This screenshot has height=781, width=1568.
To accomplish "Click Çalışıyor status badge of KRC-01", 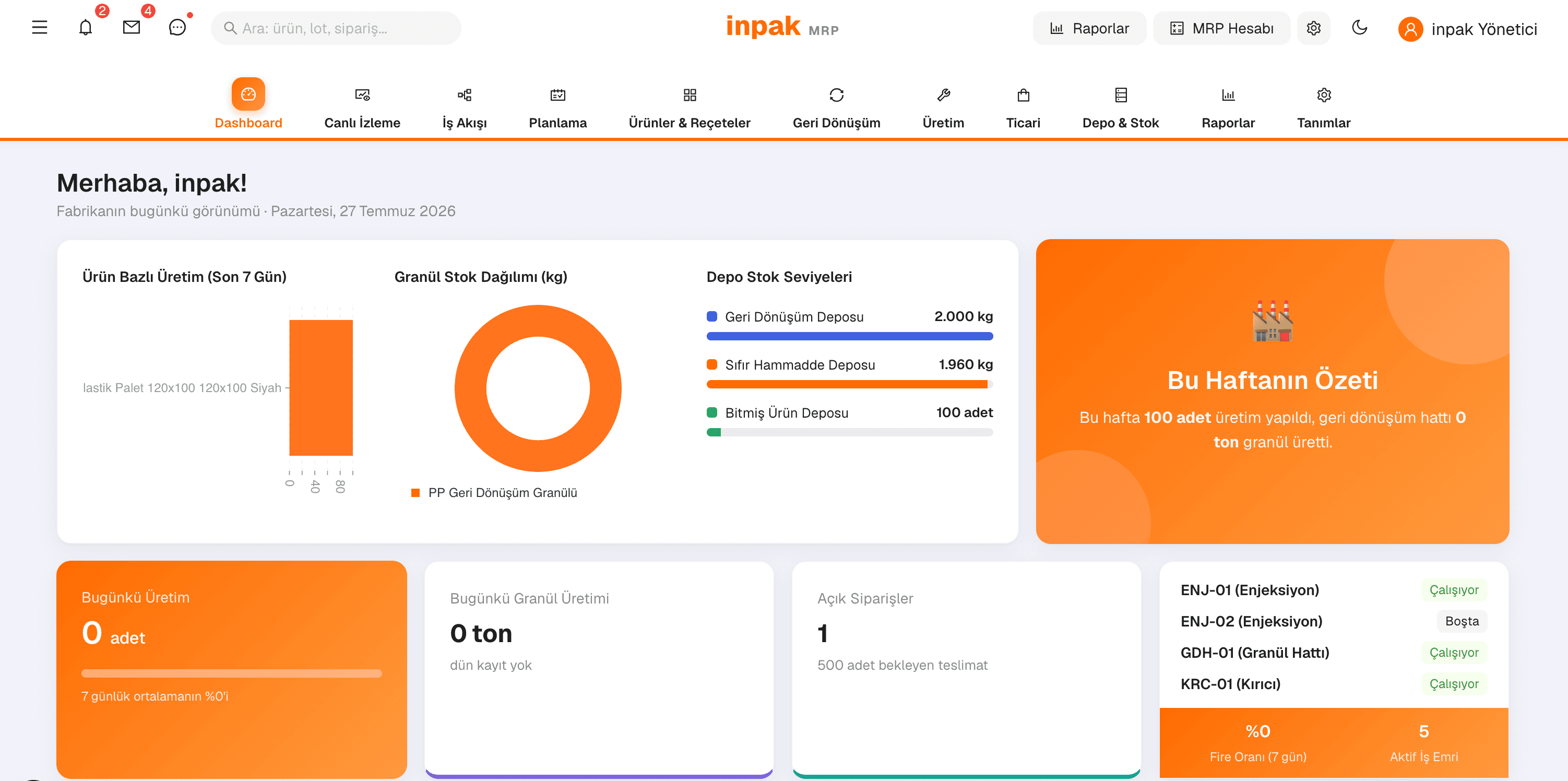I will tap(1454, 683).
